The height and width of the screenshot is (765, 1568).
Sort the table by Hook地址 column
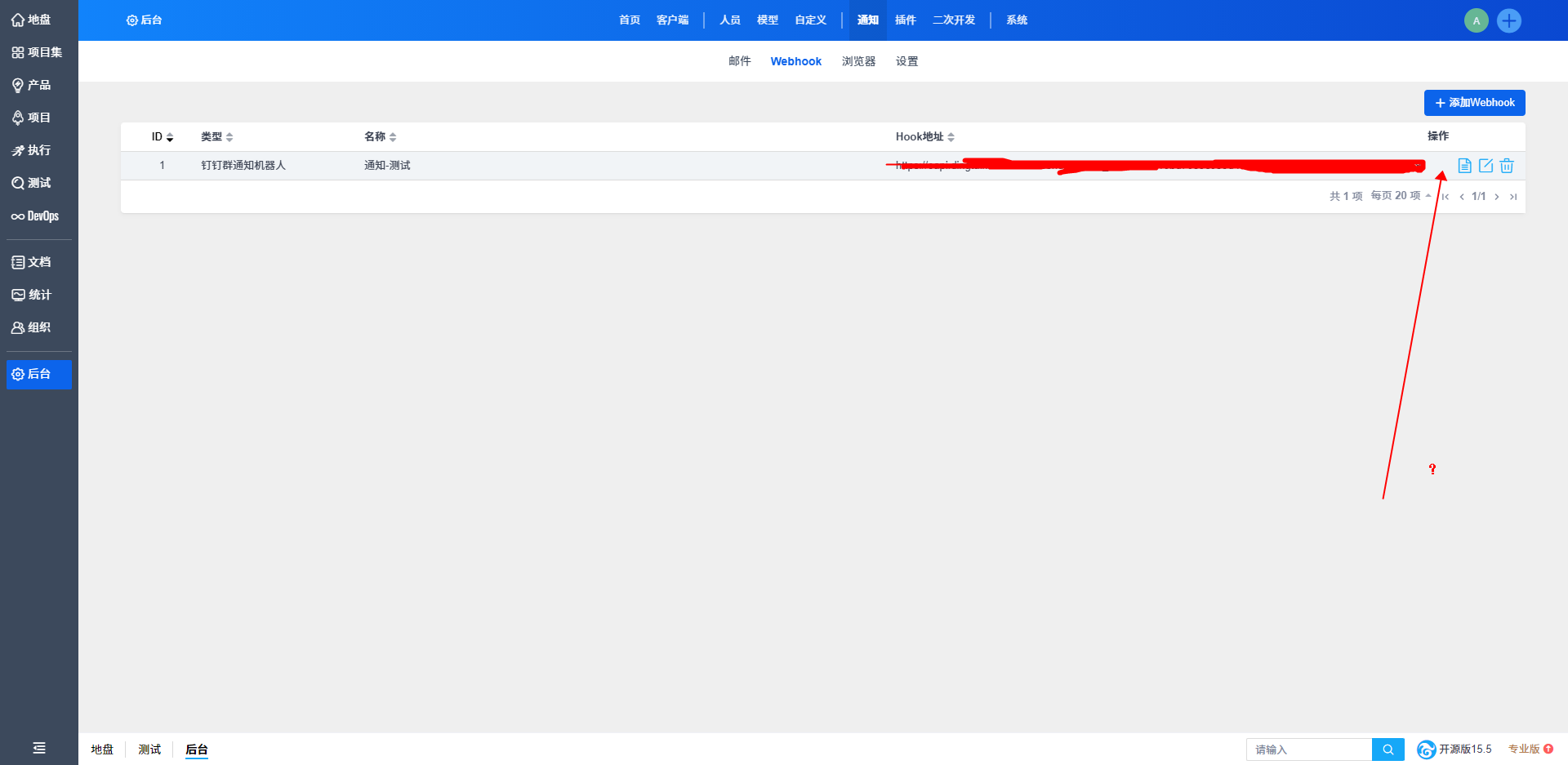pyautogui.click(x=925, y=137)
